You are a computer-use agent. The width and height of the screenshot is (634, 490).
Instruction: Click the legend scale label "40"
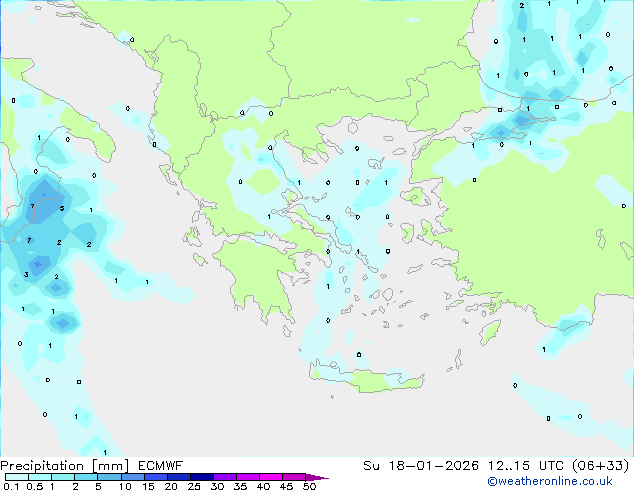[x=263, y=486]
